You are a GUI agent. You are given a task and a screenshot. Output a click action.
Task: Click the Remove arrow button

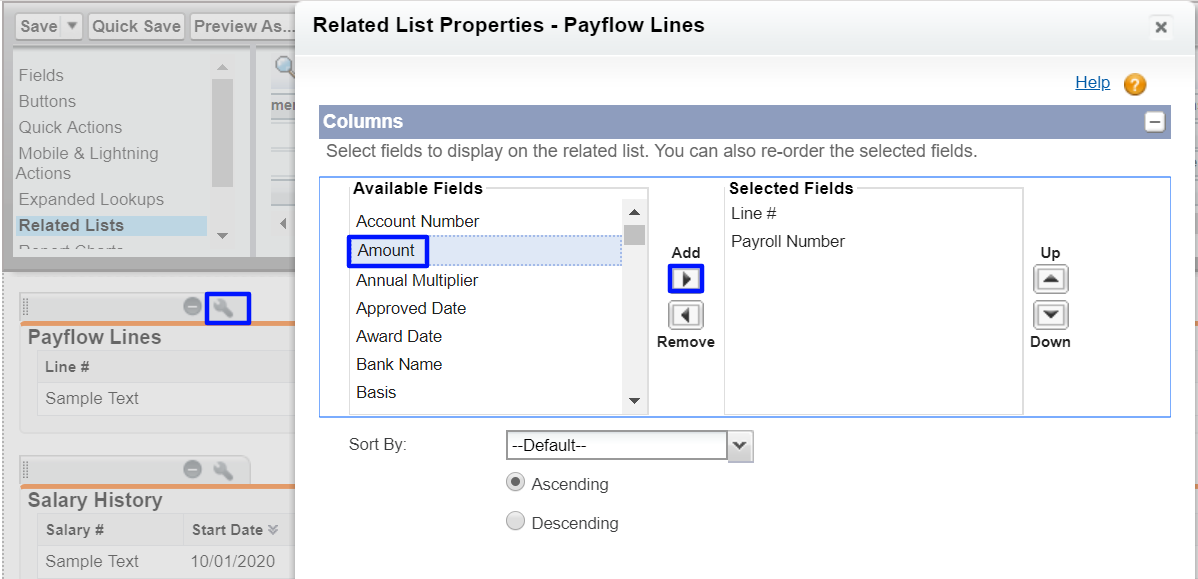pyautogui.click(x=686, y=316)
